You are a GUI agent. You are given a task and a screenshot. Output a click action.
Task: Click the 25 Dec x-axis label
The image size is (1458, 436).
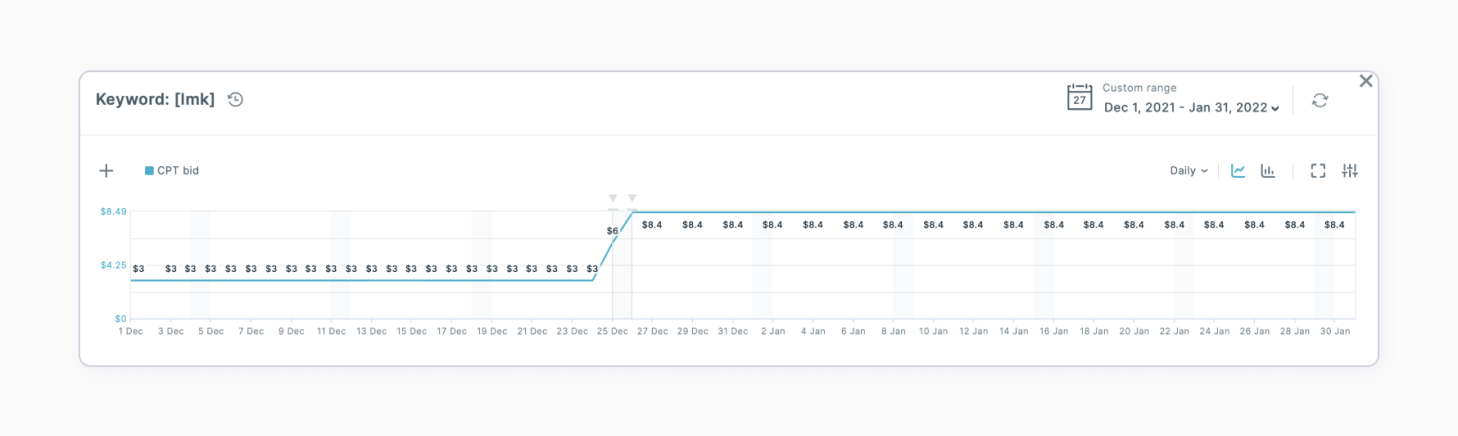pos(612,331)
